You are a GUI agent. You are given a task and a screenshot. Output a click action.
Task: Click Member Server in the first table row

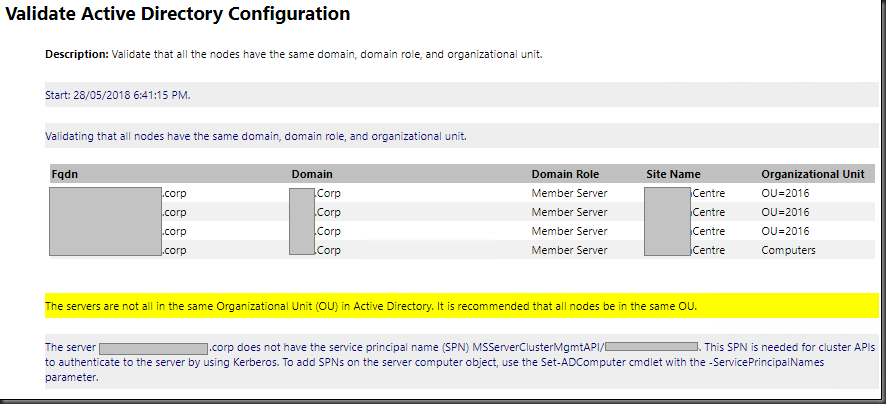569,193
